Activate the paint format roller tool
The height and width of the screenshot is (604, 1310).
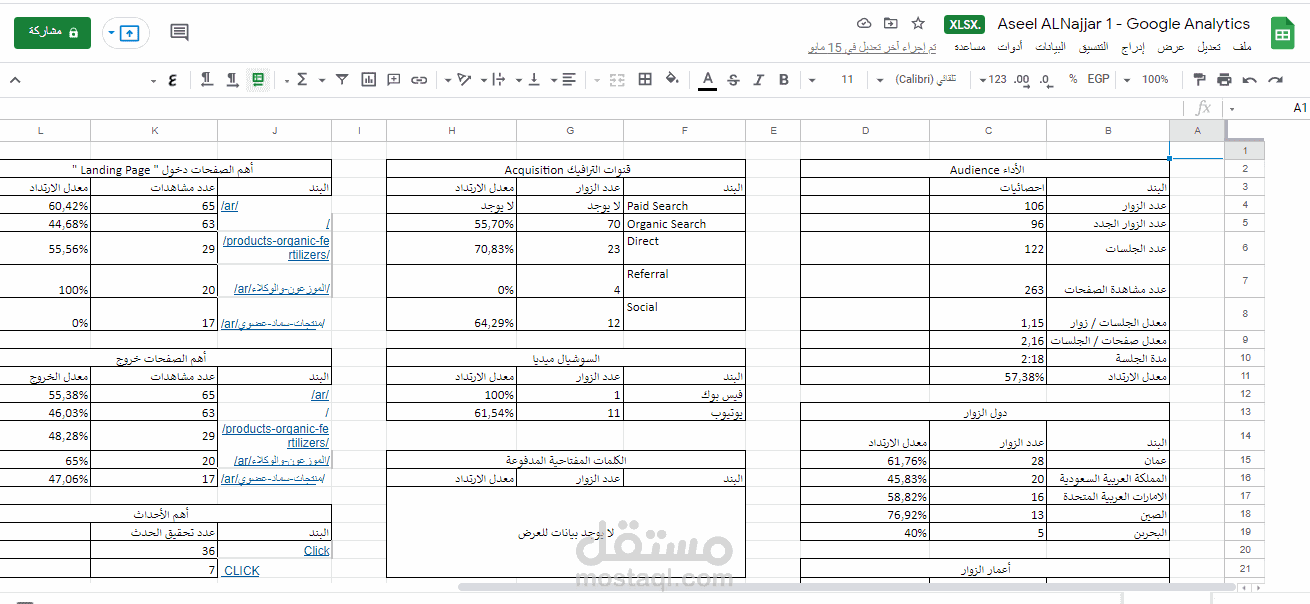click(1197, 79)
